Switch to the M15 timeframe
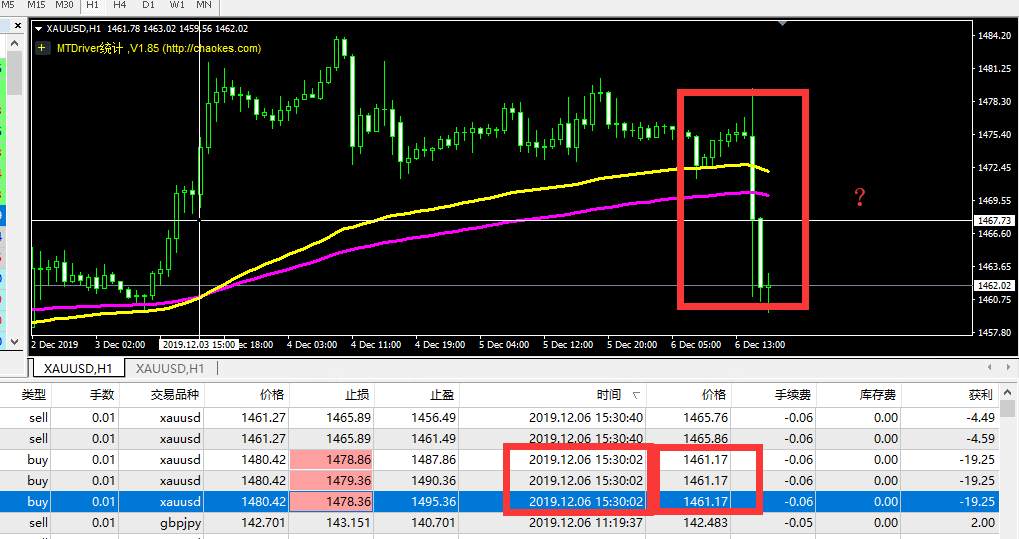Viewport: 1019px width, 539px height. [36, 5]
